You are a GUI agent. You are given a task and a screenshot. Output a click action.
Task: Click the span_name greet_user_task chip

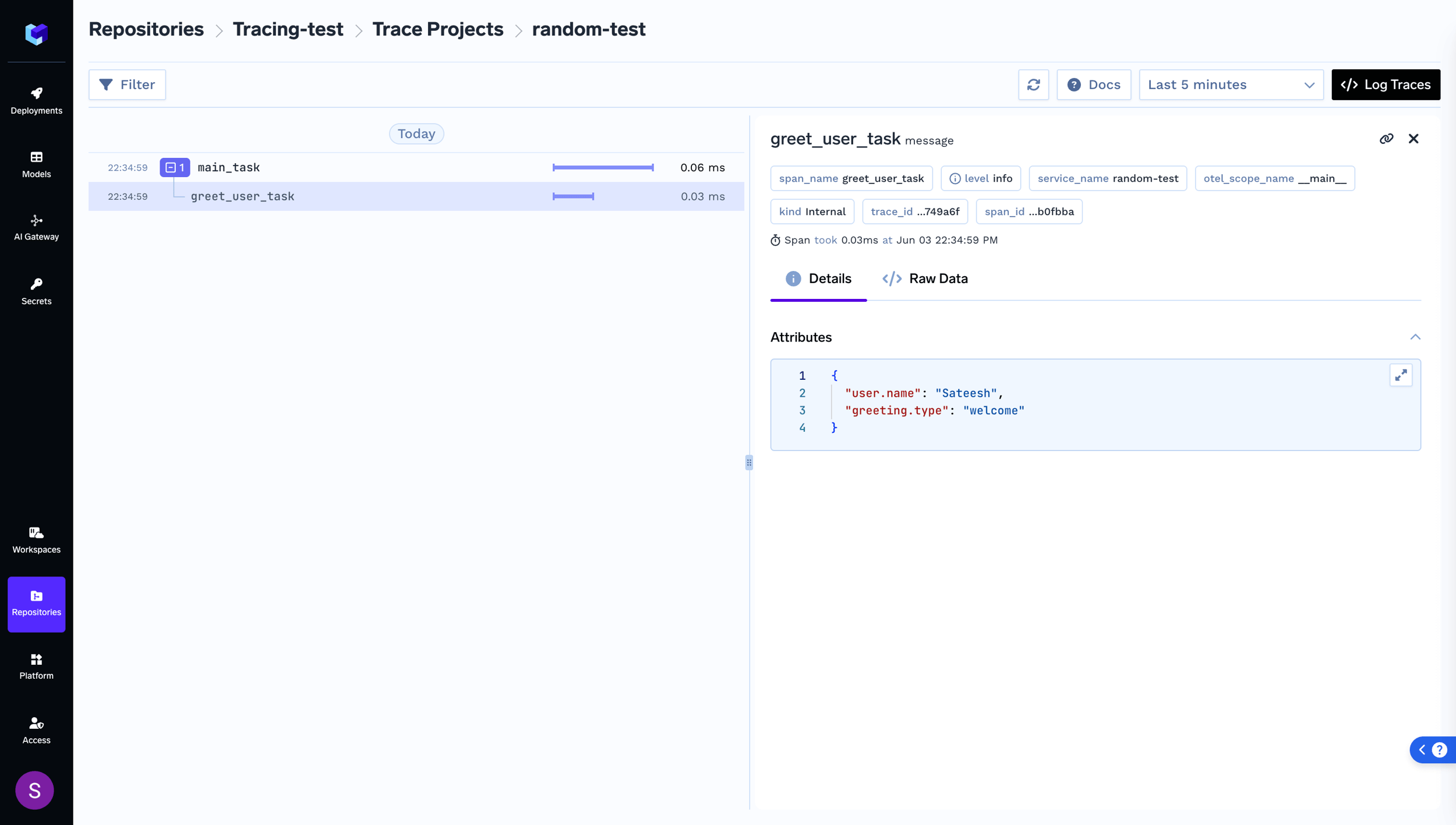coord(851,178)
